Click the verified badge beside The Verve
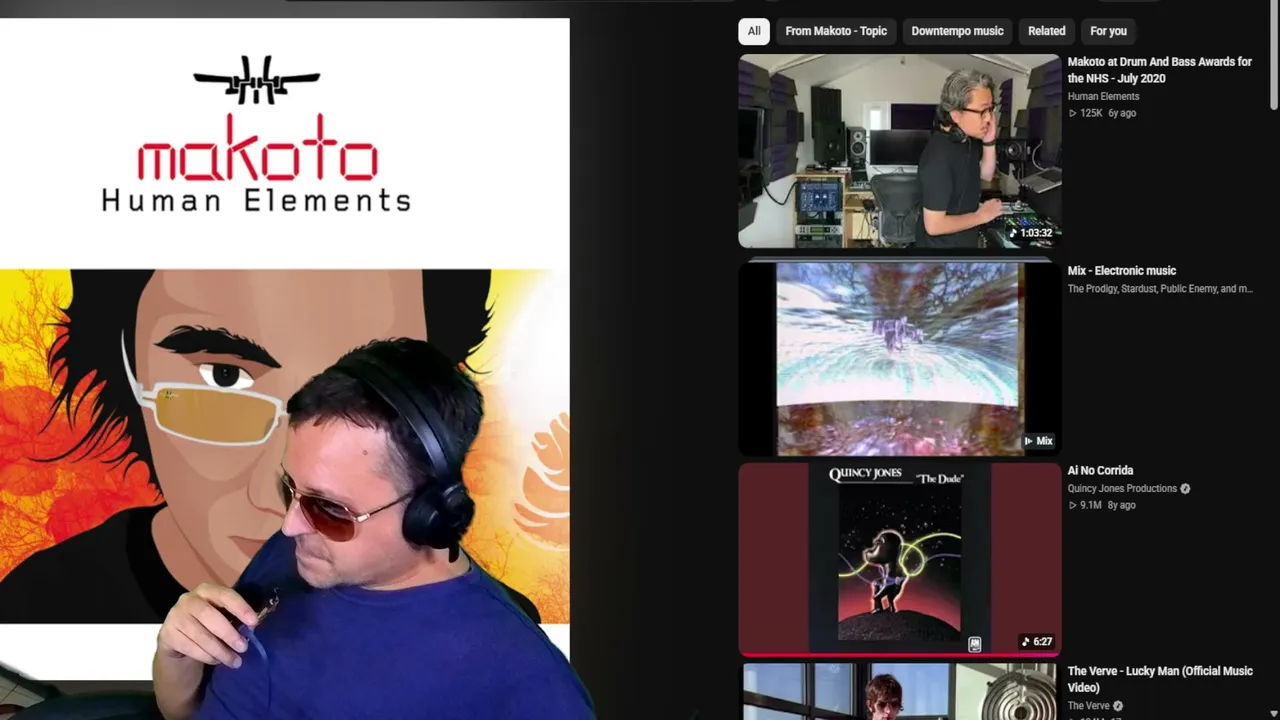 (x=1118, y=706)
